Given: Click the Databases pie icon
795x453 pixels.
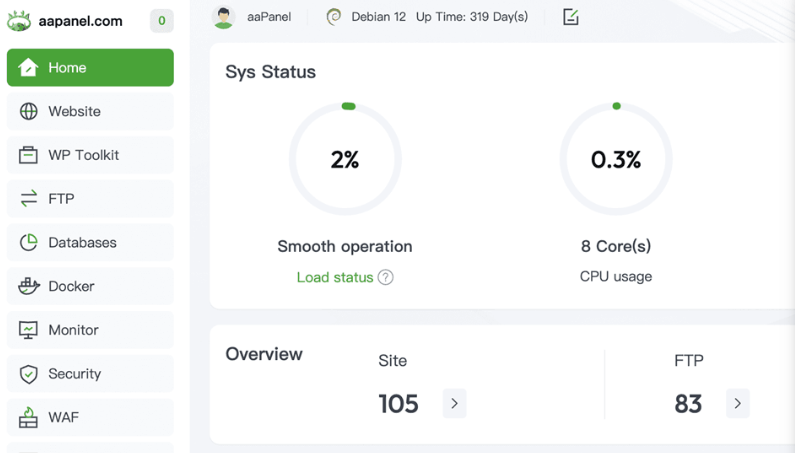Looking at the screenshot, I should (x=28, y=242).
